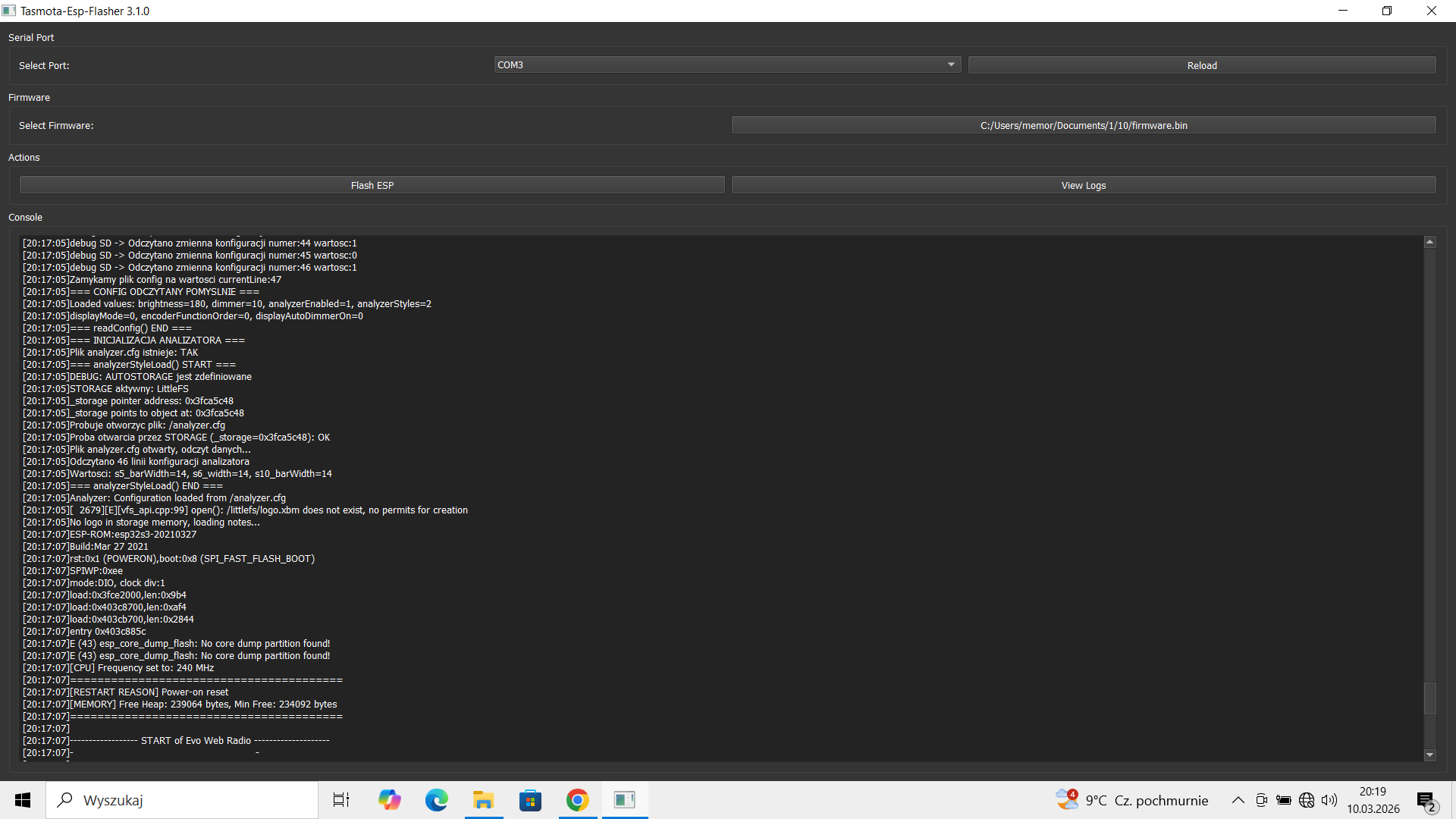
Task: Click console scrollbar up arrow
Action: [1429, 242]
